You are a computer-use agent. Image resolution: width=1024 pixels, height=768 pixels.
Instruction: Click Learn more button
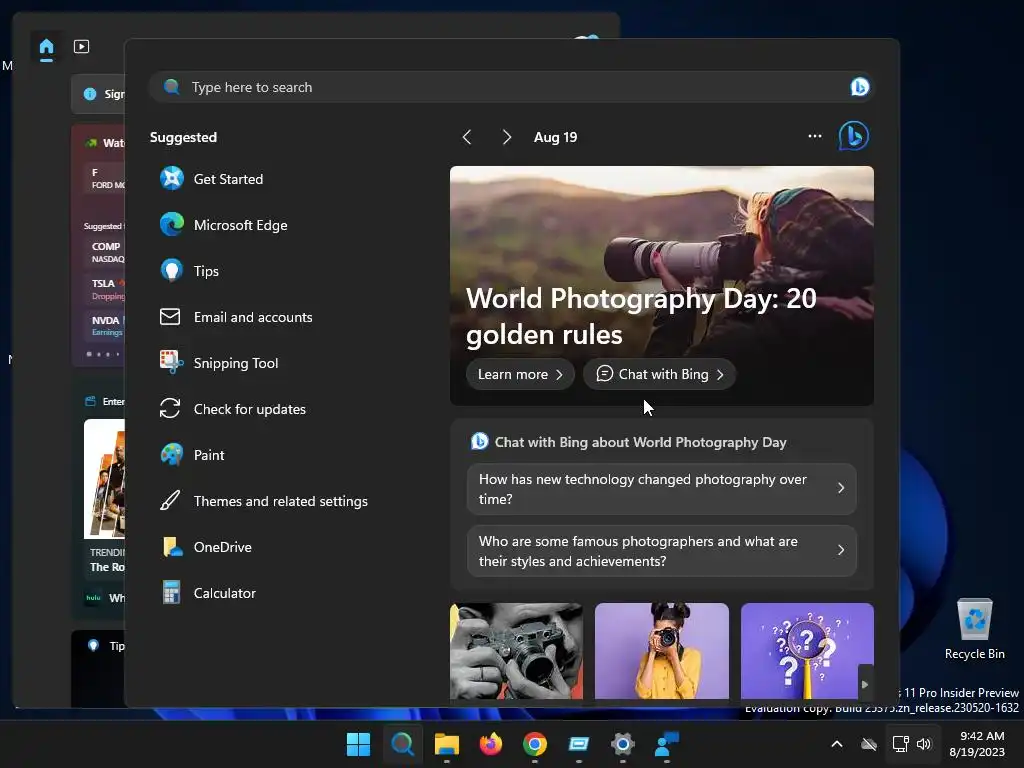pos(520,374)
